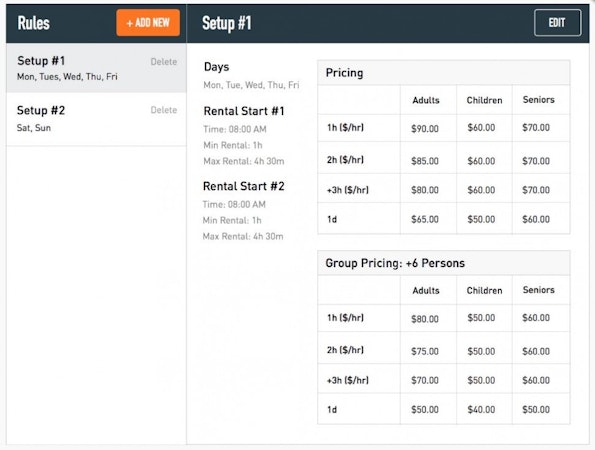
Task: Click 'Max Rental: 4h 30m' under Rental Start #2
Action: click(x=243, y=236)
